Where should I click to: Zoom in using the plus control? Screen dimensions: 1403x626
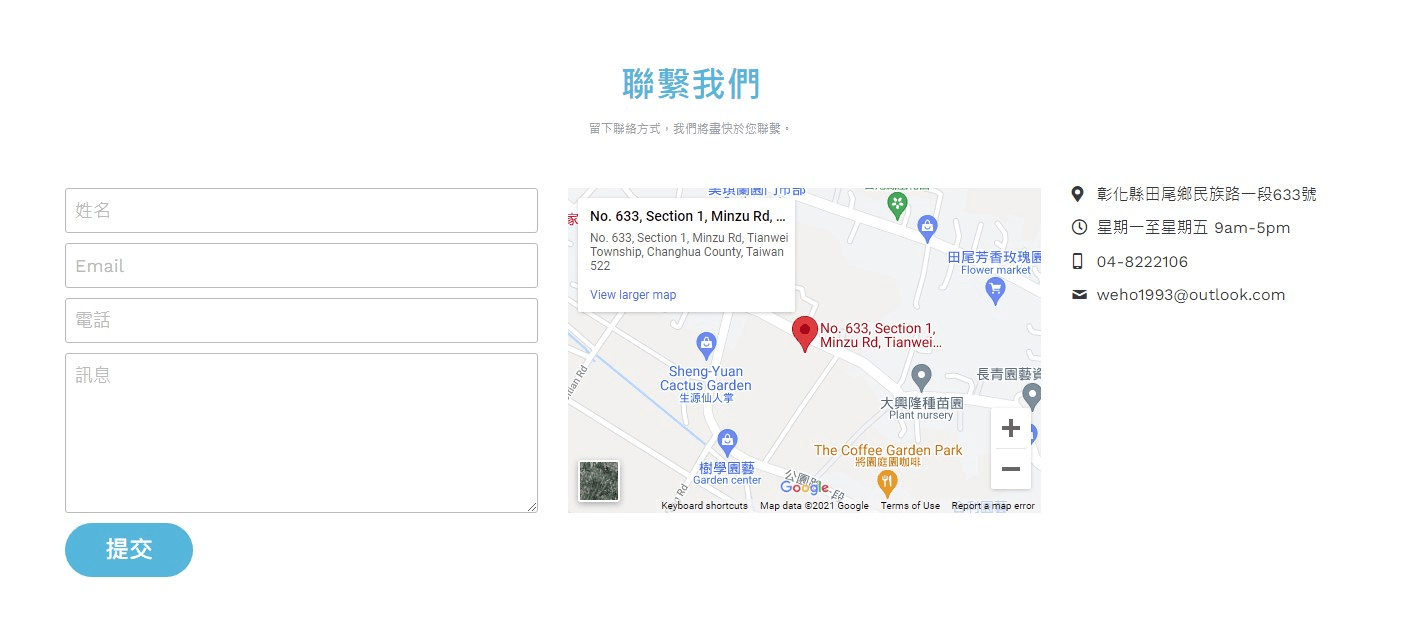pos(1010,428)
